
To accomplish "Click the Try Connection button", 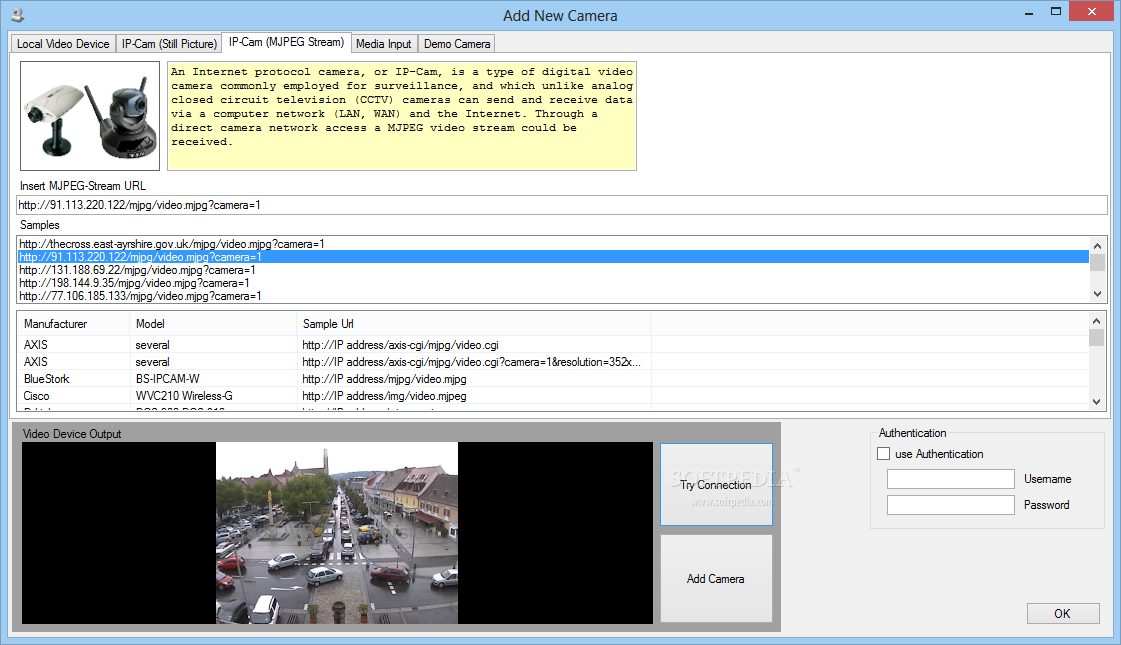I will point(716,485).
